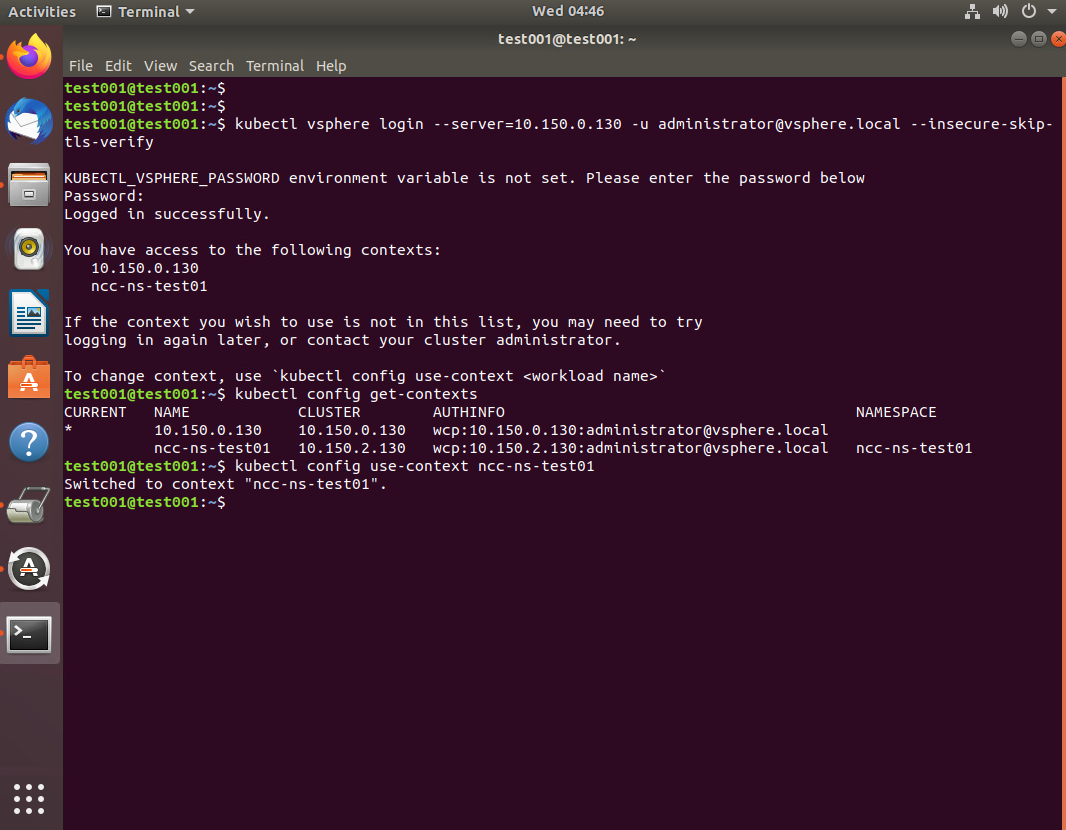Open the clock showing Wed 04:46
This screenshot has height=830, width=1066.
coord(568,12)
